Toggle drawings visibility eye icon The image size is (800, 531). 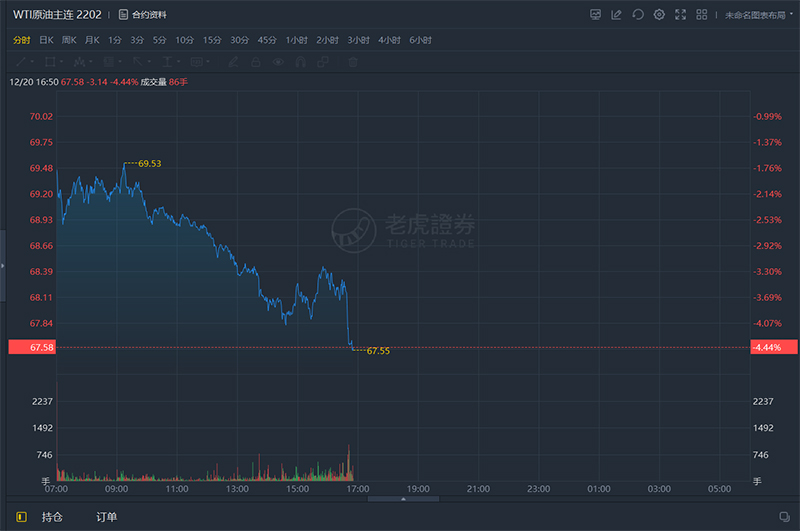(279, 62)
